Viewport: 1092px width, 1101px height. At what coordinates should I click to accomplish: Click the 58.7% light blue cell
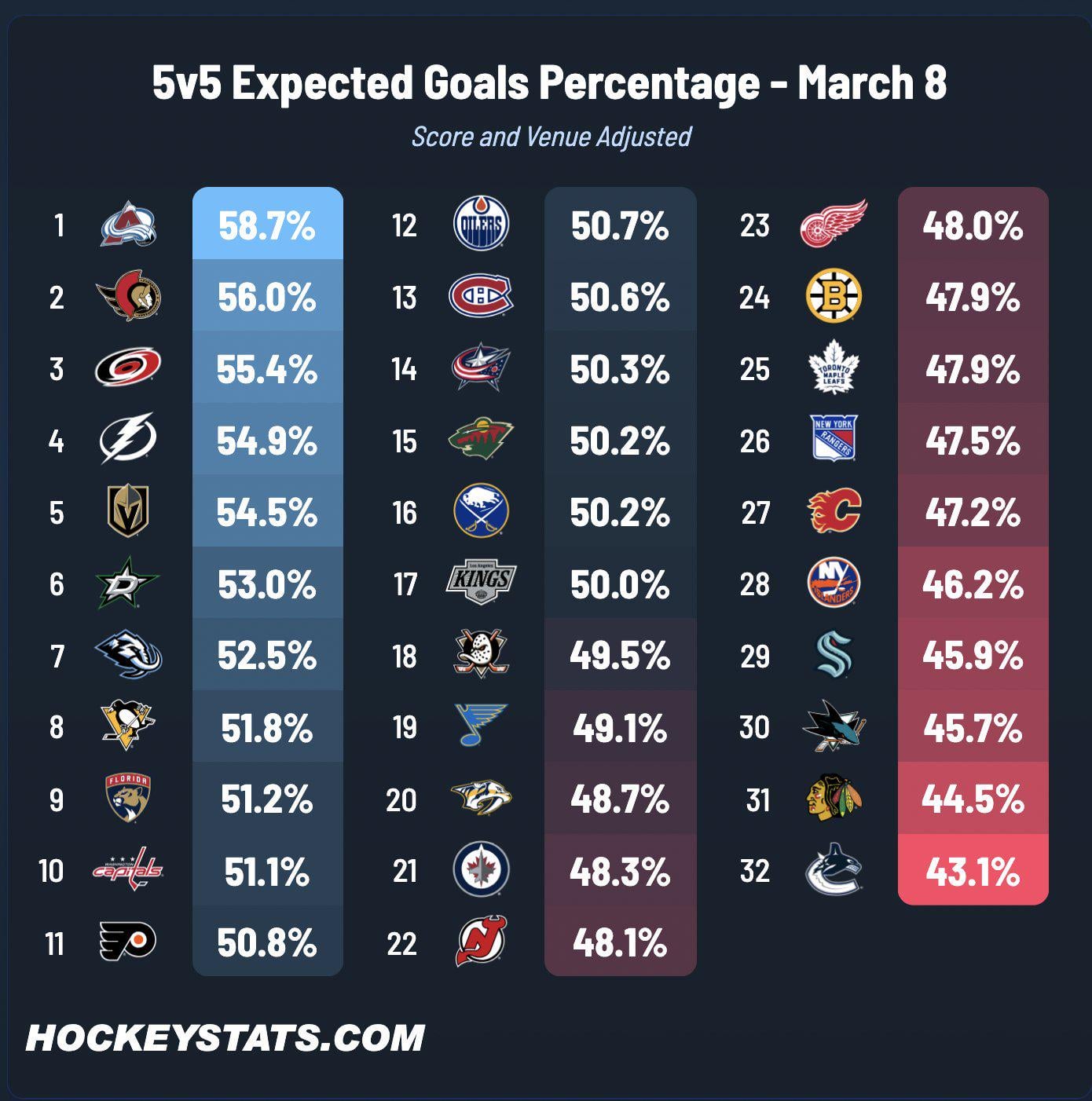coord(267,225)
